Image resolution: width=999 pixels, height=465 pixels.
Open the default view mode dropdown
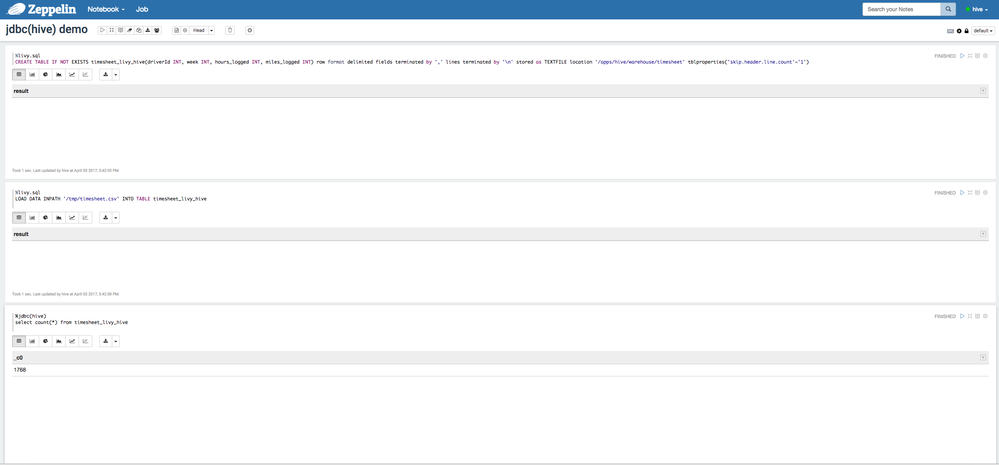[x=983, y=31]
